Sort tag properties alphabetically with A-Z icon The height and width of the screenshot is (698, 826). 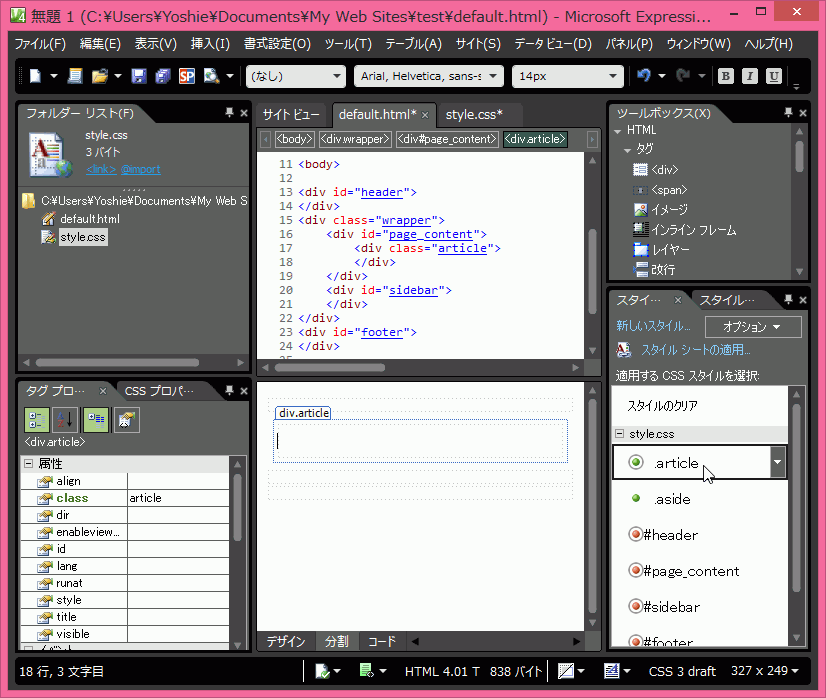tap(65, 420)
